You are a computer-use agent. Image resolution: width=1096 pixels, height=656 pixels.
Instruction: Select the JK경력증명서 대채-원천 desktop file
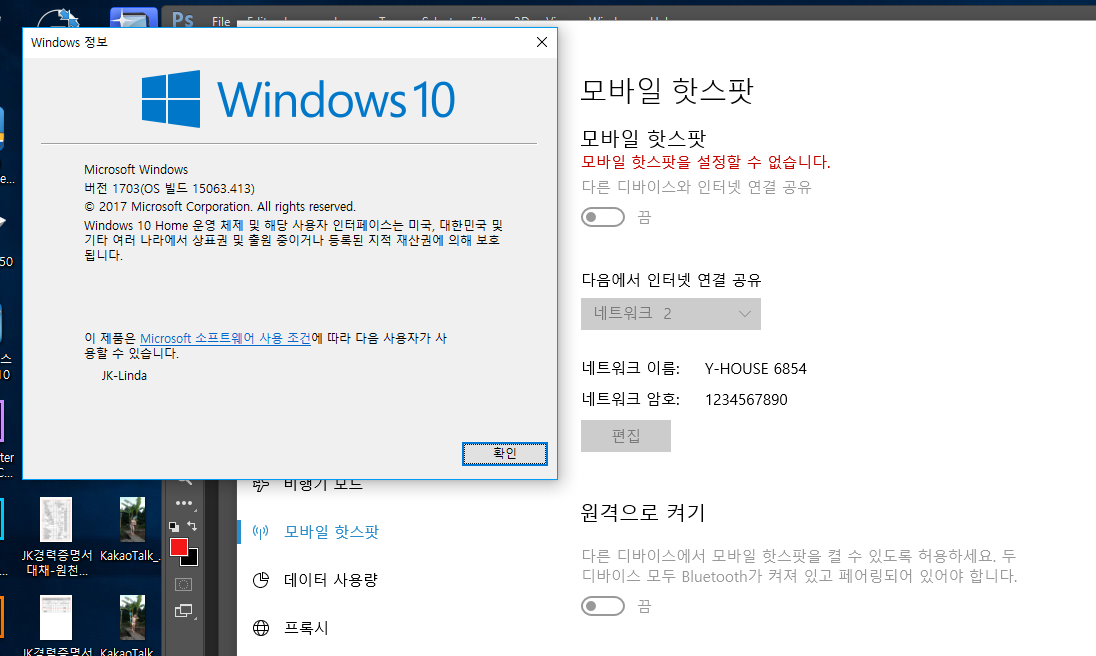[x=57, y=536]
